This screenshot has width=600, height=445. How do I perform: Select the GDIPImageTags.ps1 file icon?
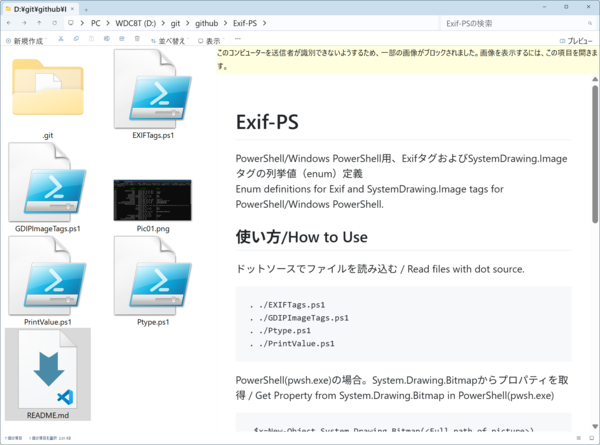point(47,182)
